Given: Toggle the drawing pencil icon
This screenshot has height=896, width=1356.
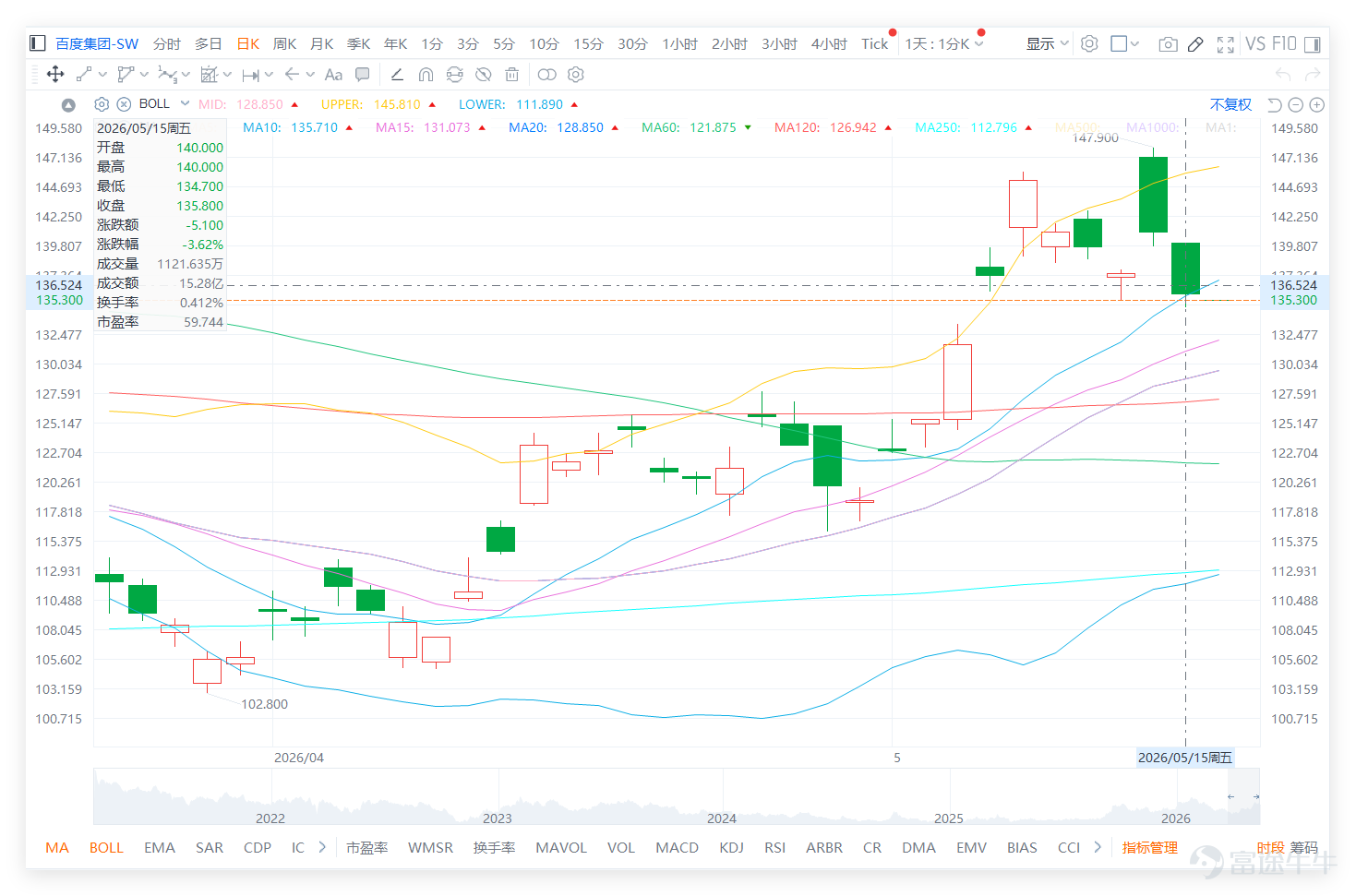Looking at the screenshot, I should pyautogui.click(x=1195, y=44).
